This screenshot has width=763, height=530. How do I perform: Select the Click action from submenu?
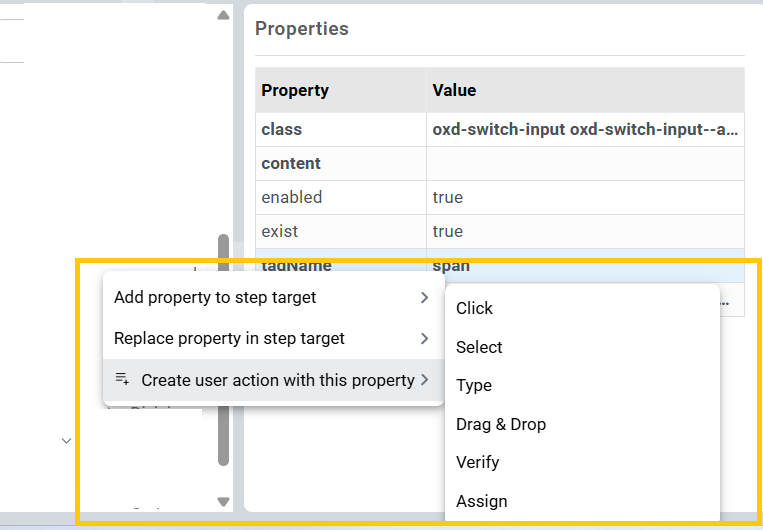tap(475, 309)
